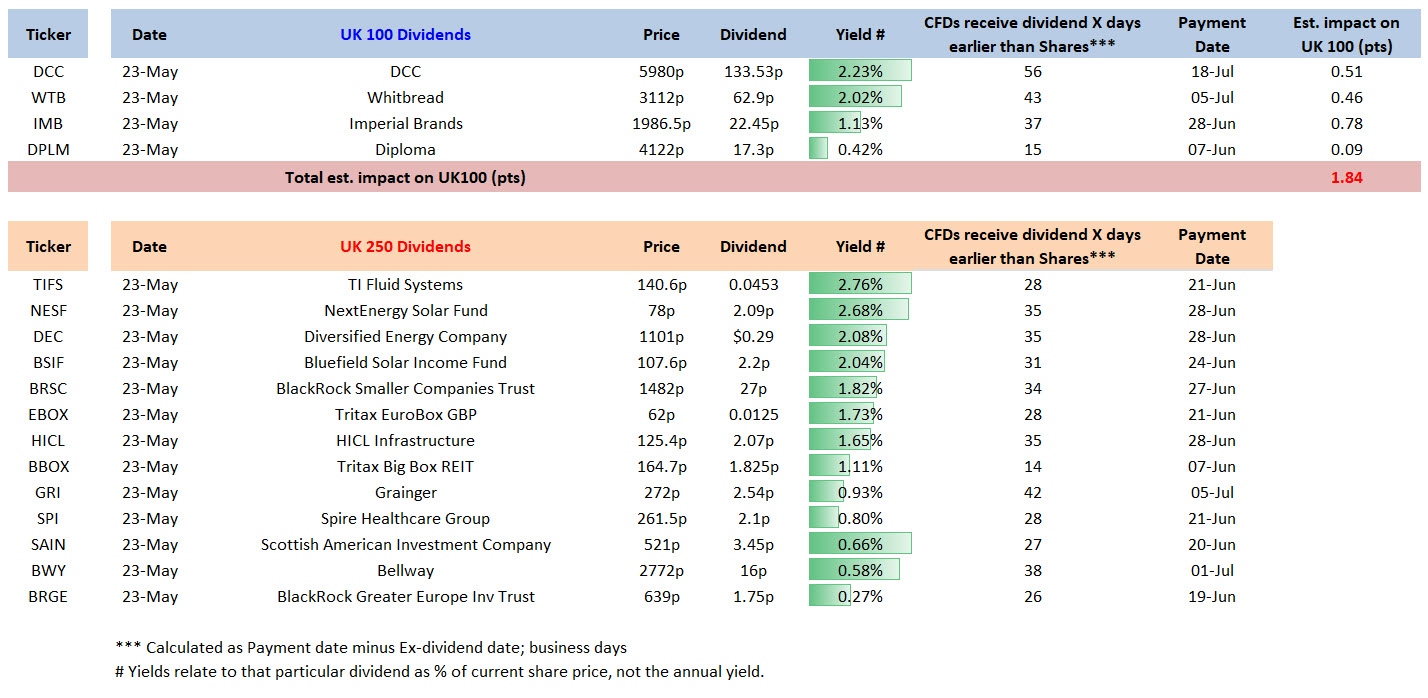
Task: Click the 2.76% yield bar
Action: (x=860, y=283)
